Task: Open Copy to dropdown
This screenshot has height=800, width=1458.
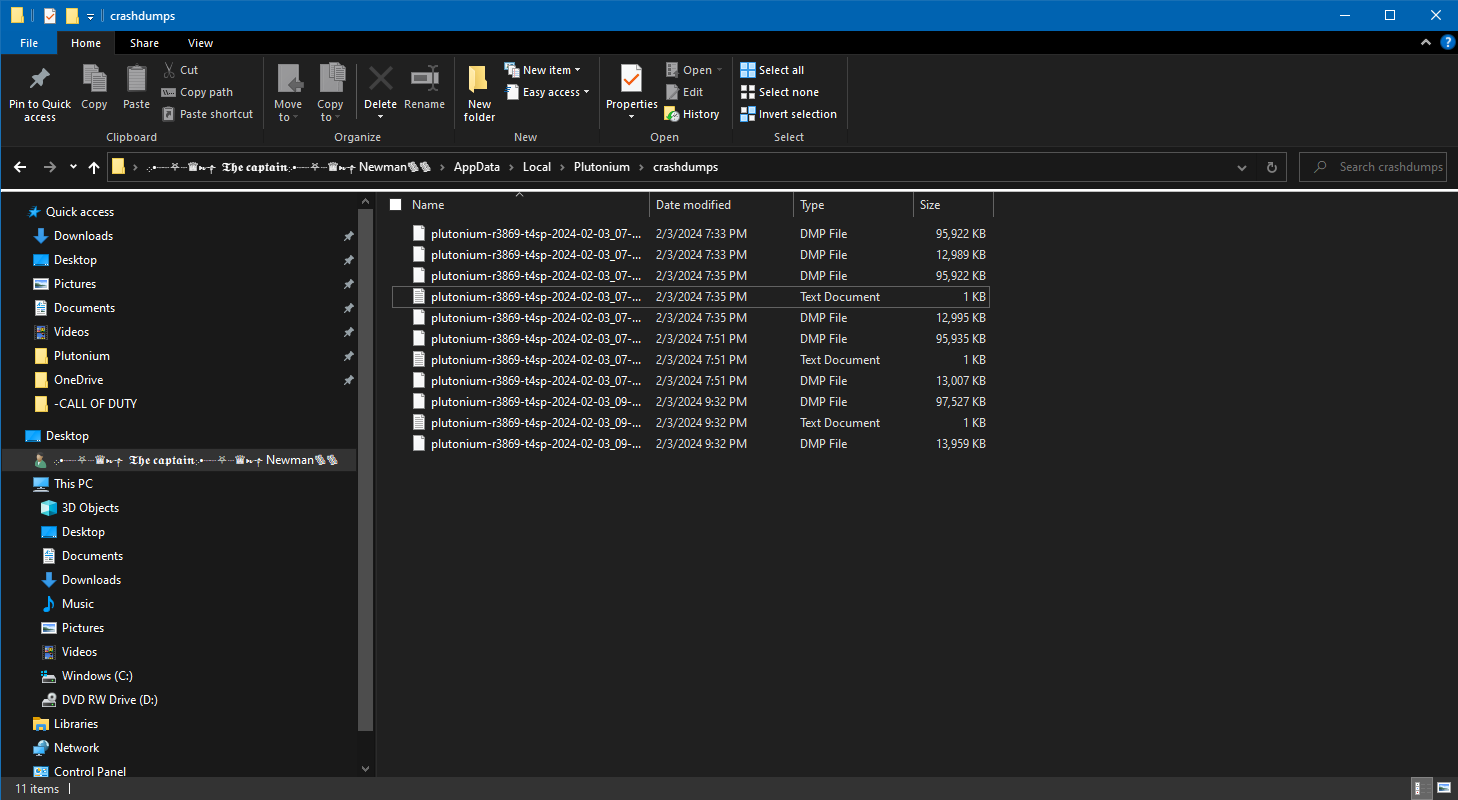Action: click(330, 110)
